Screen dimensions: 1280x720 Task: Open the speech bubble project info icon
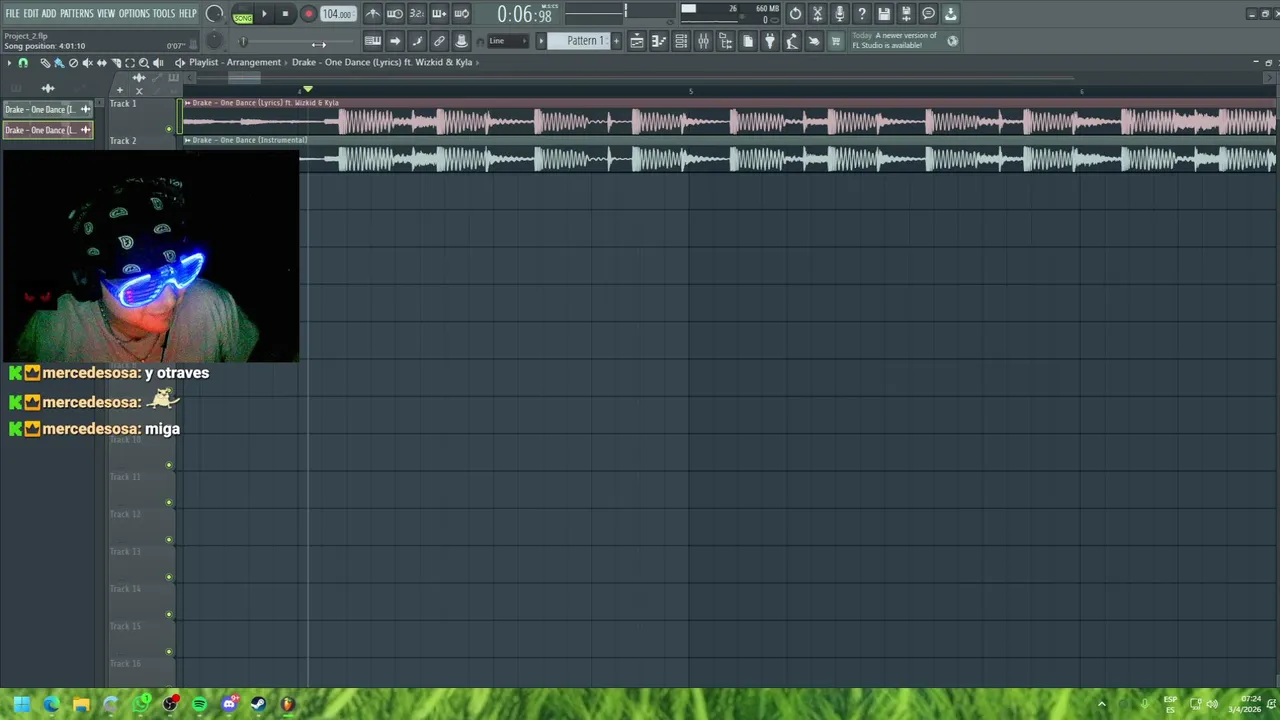928,14
